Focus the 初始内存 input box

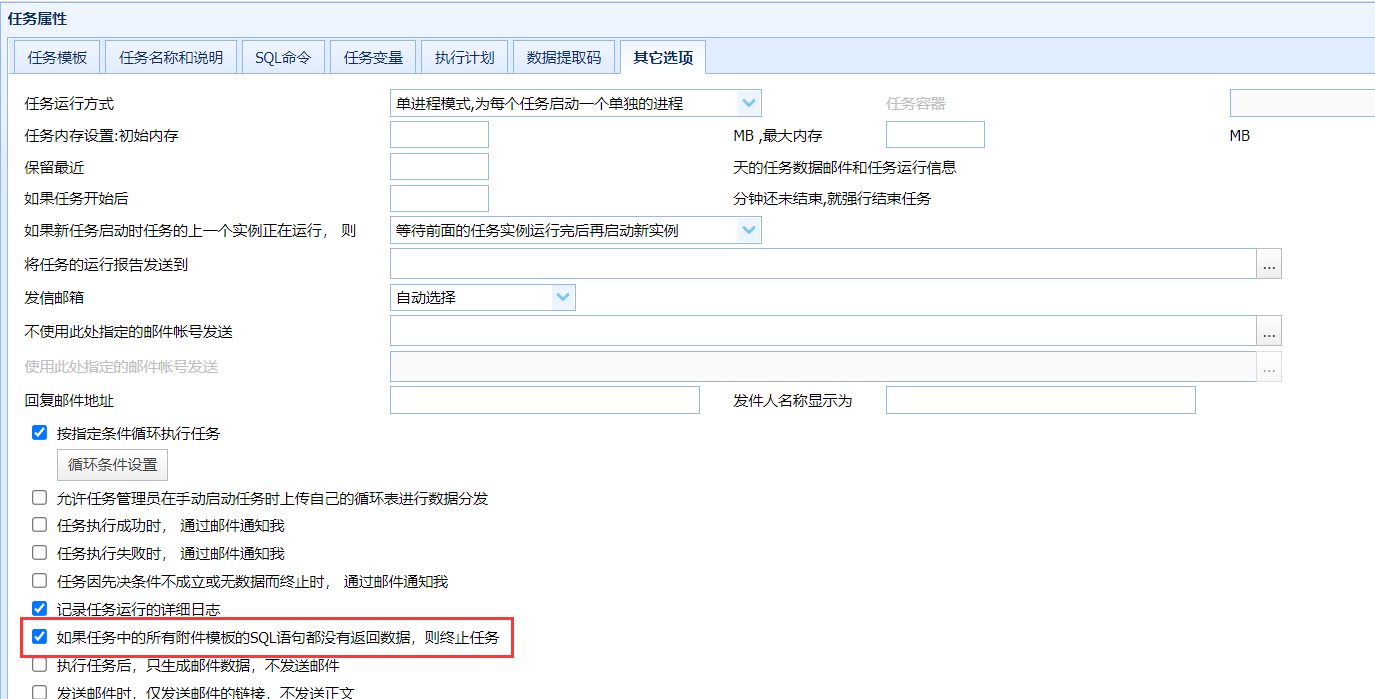(439, 135)
